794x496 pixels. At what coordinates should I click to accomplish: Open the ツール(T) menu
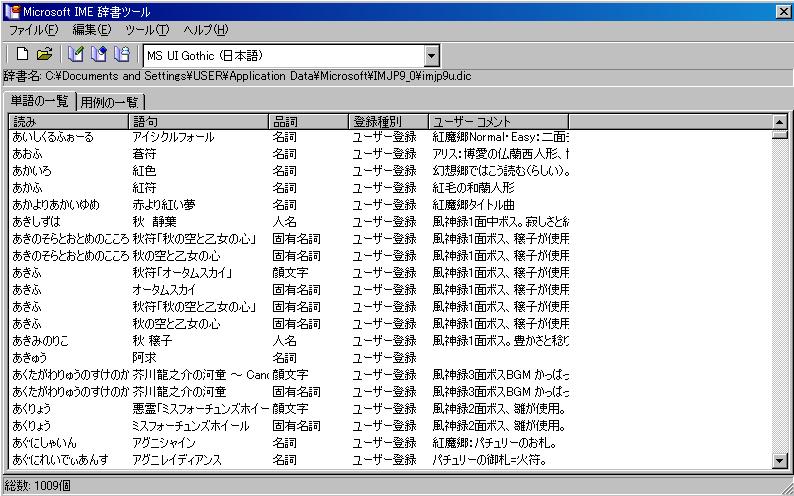147,30
